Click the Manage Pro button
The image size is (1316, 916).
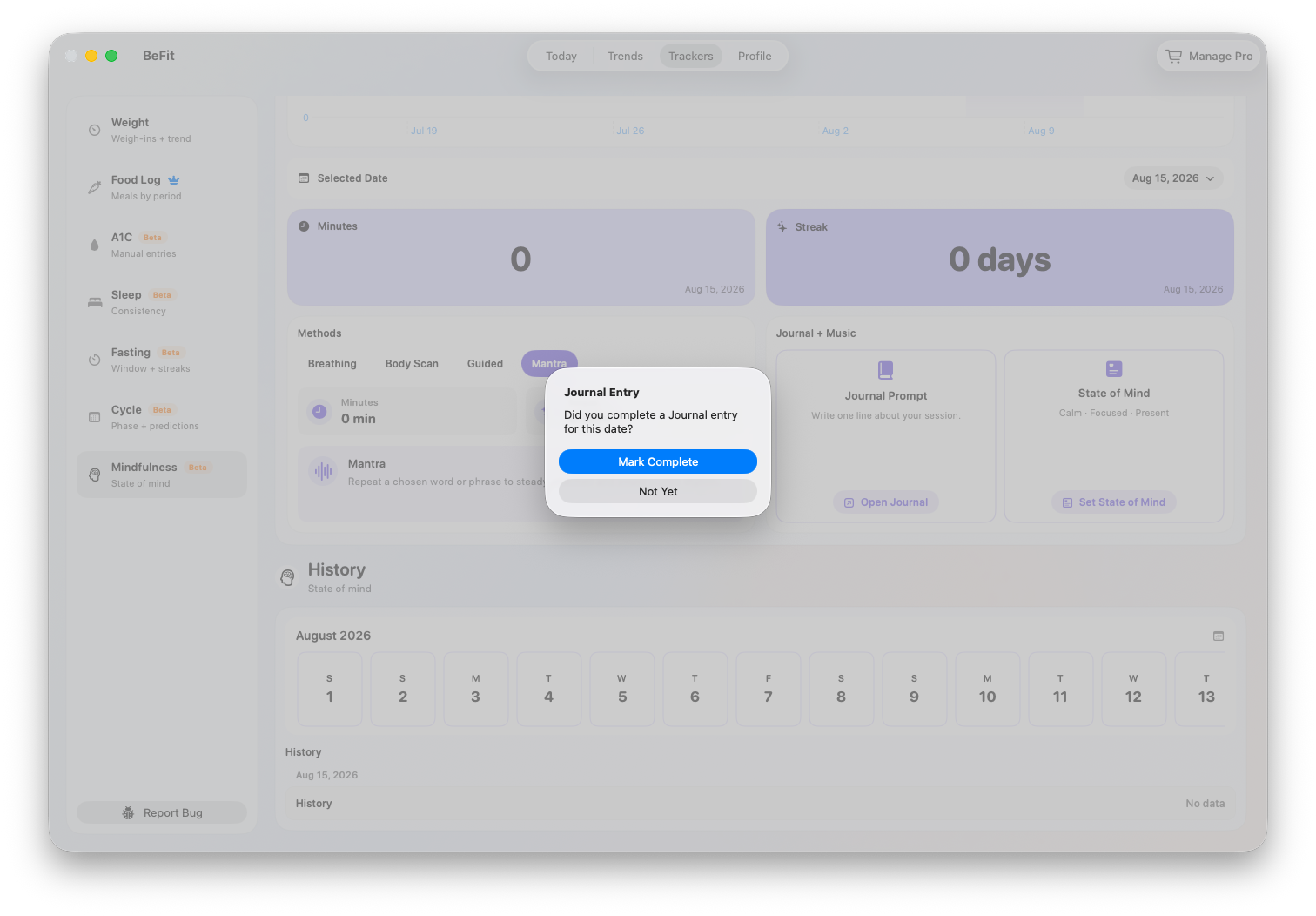pos(1210,57)
